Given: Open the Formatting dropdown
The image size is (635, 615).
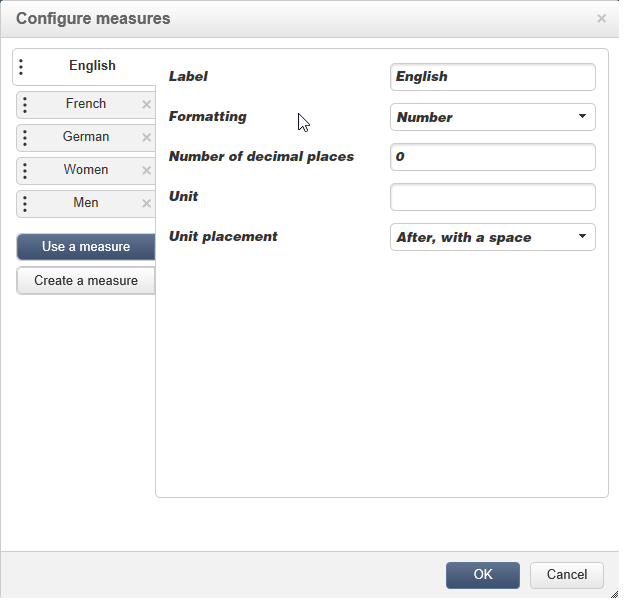Looking at the screenshot, I should pos(492,117).
